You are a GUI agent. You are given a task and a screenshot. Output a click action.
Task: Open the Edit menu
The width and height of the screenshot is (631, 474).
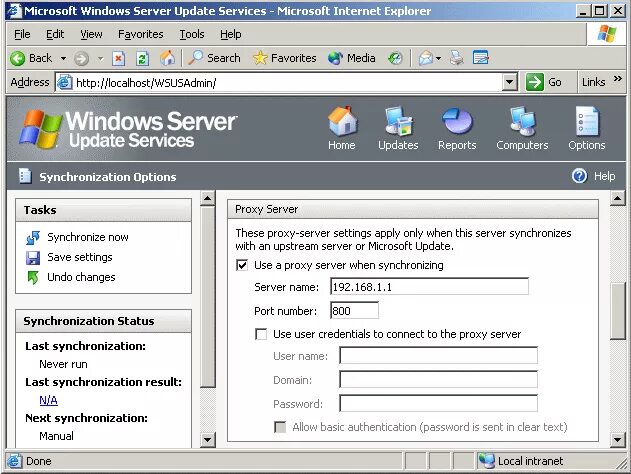point(55,35)
